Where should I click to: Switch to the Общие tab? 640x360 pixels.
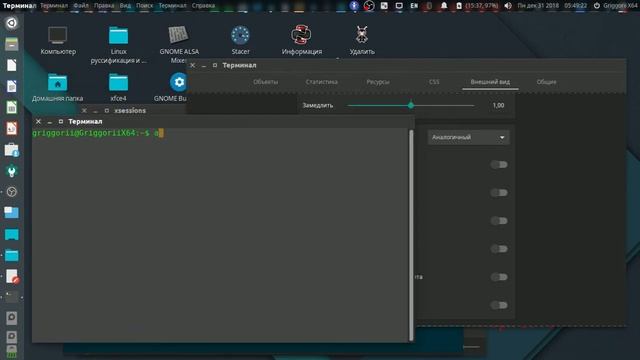(x=546, y=82)
